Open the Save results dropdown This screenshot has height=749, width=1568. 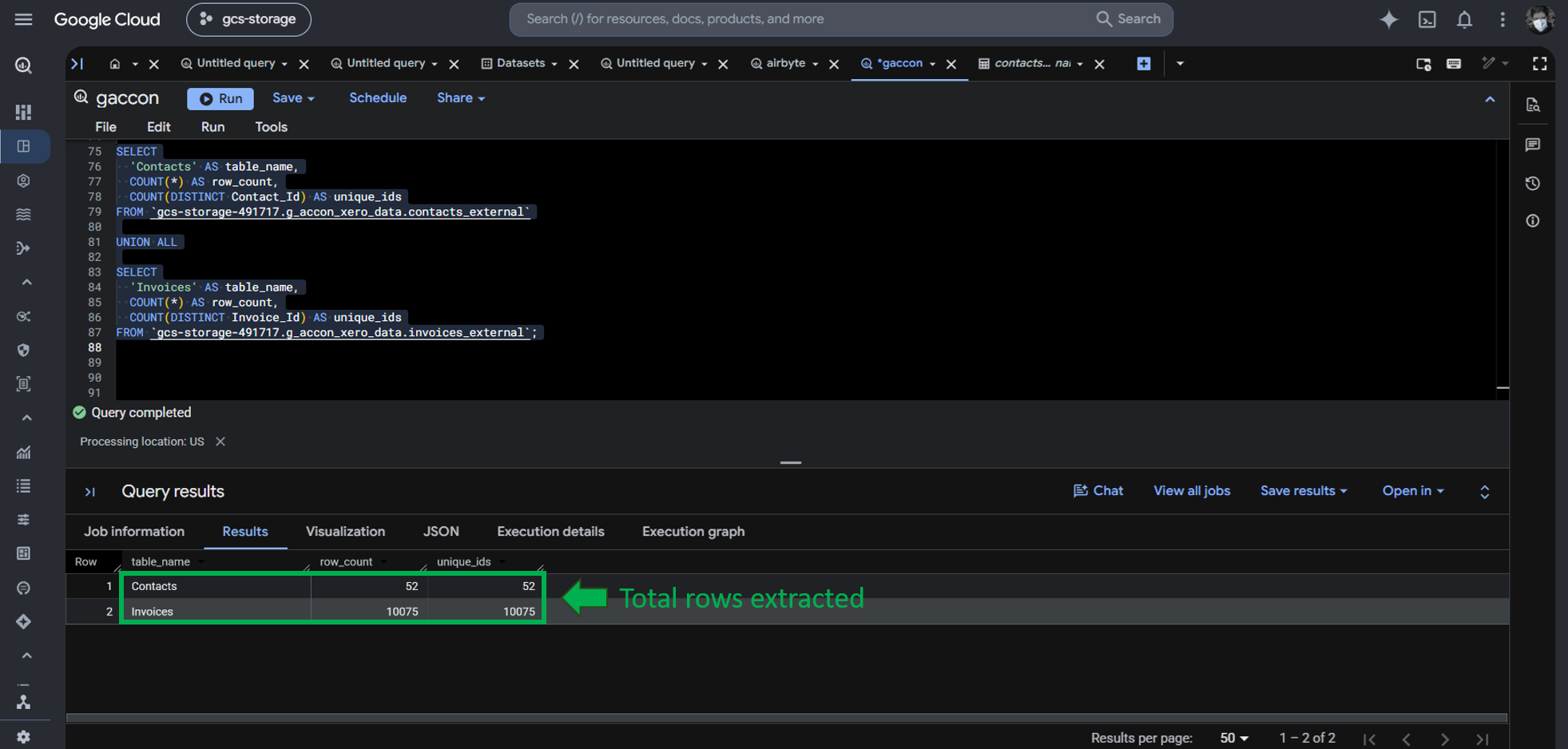coord(1304,491)
